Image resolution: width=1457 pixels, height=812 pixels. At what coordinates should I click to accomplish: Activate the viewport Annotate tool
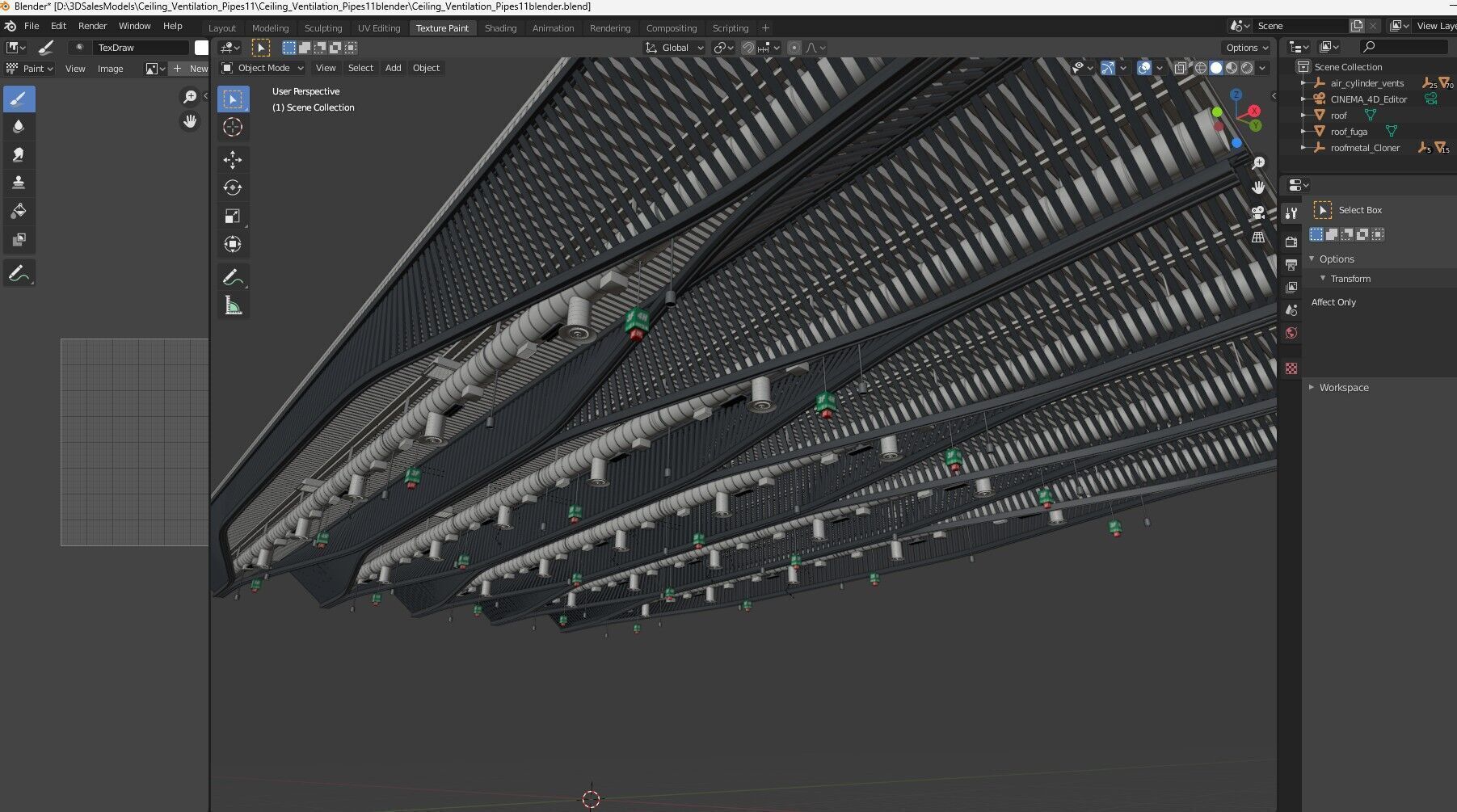[x=233, y=277]
